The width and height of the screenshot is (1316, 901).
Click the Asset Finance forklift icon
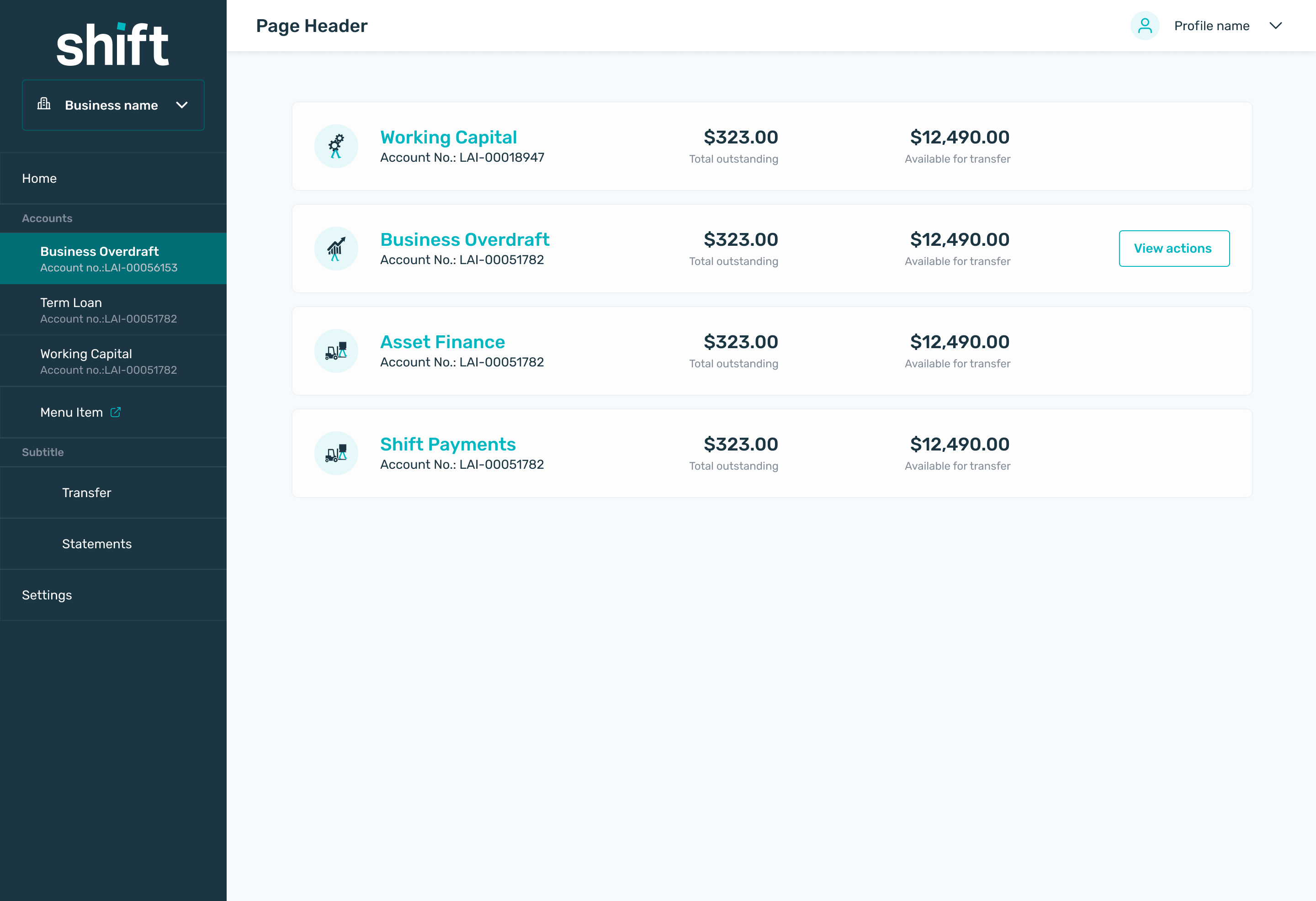click(336, 351)
